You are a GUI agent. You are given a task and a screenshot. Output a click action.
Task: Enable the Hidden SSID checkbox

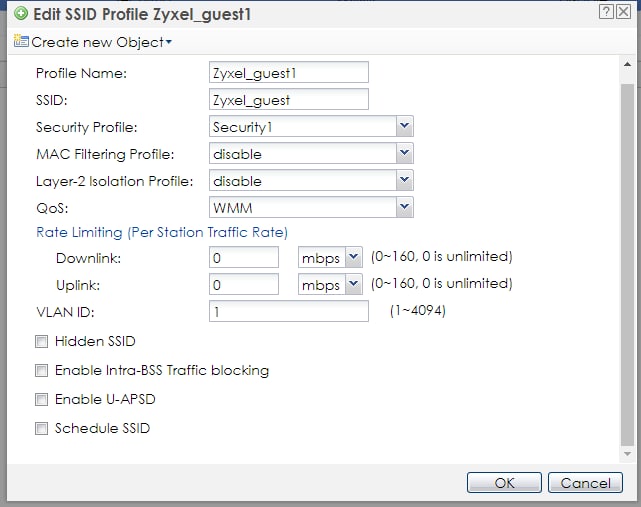[x=42, y=342]
